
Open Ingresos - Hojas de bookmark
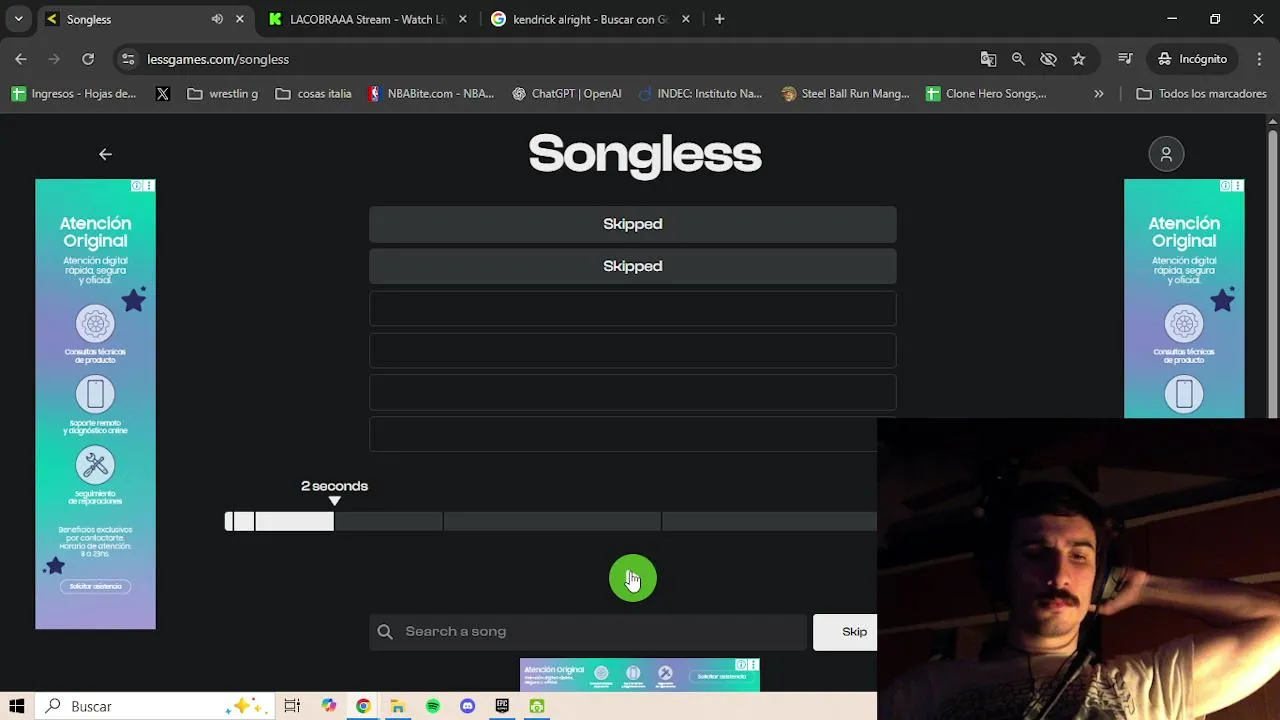(74, 94)
